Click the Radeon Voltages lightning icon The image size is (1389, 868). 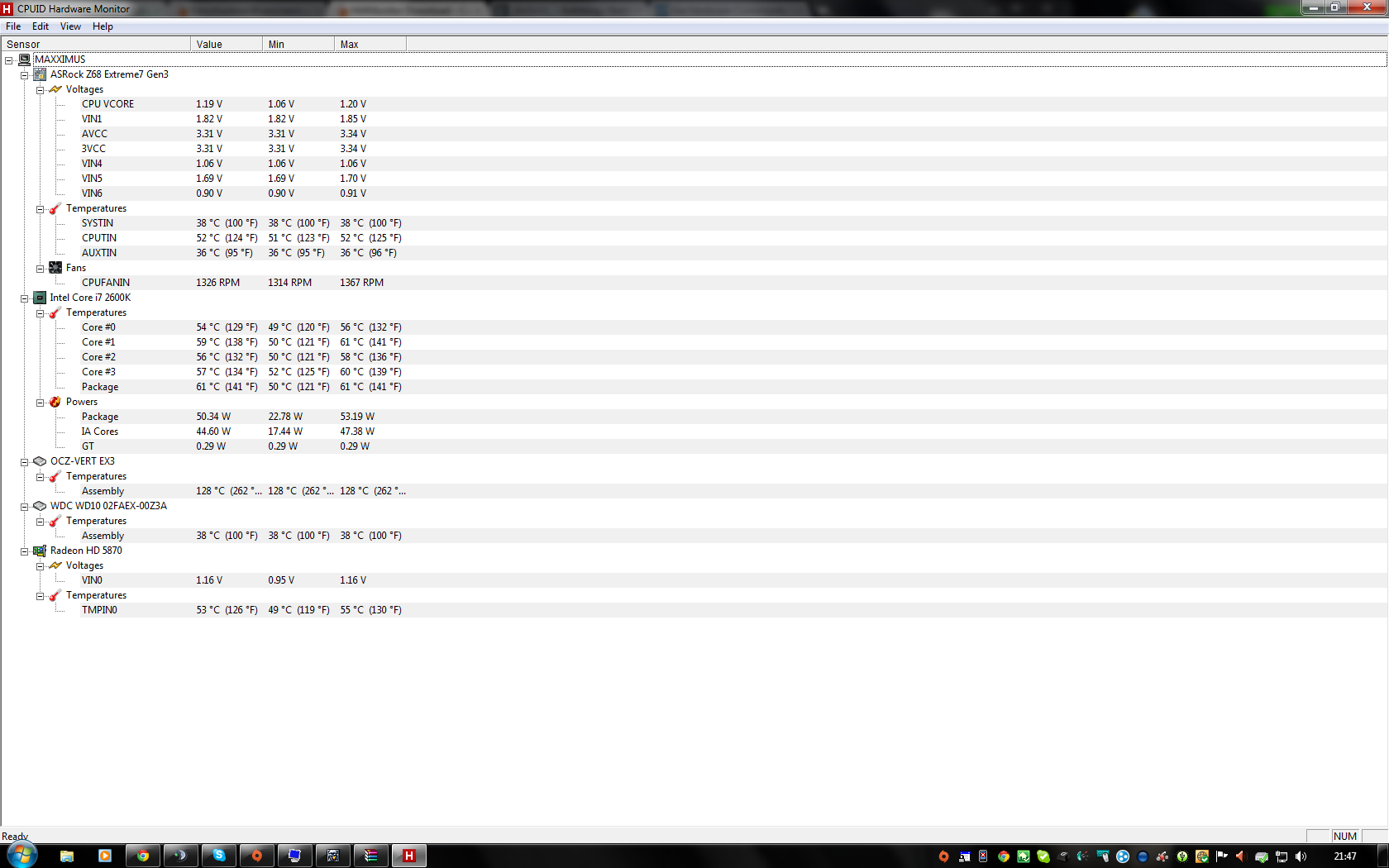[x=55, y=565]
